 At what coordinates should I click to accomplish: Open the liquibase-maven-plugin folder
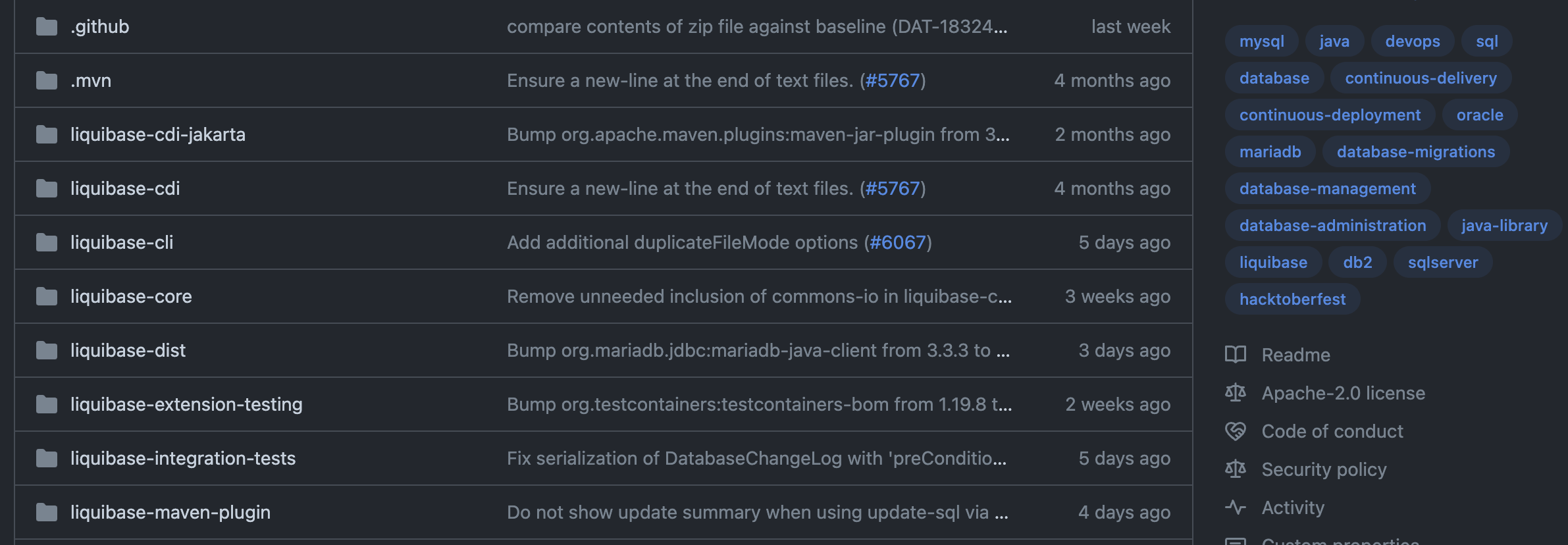tap(170, 512)
